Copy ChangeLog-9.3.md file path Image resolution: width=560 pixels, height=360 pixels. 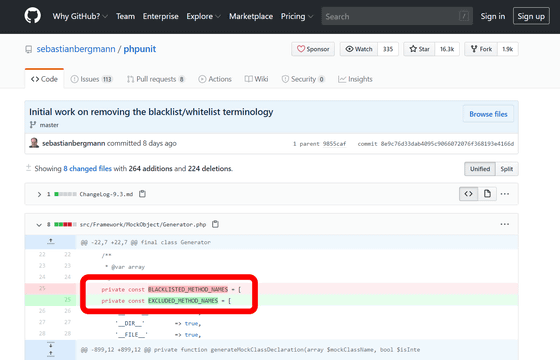[142, 194]
